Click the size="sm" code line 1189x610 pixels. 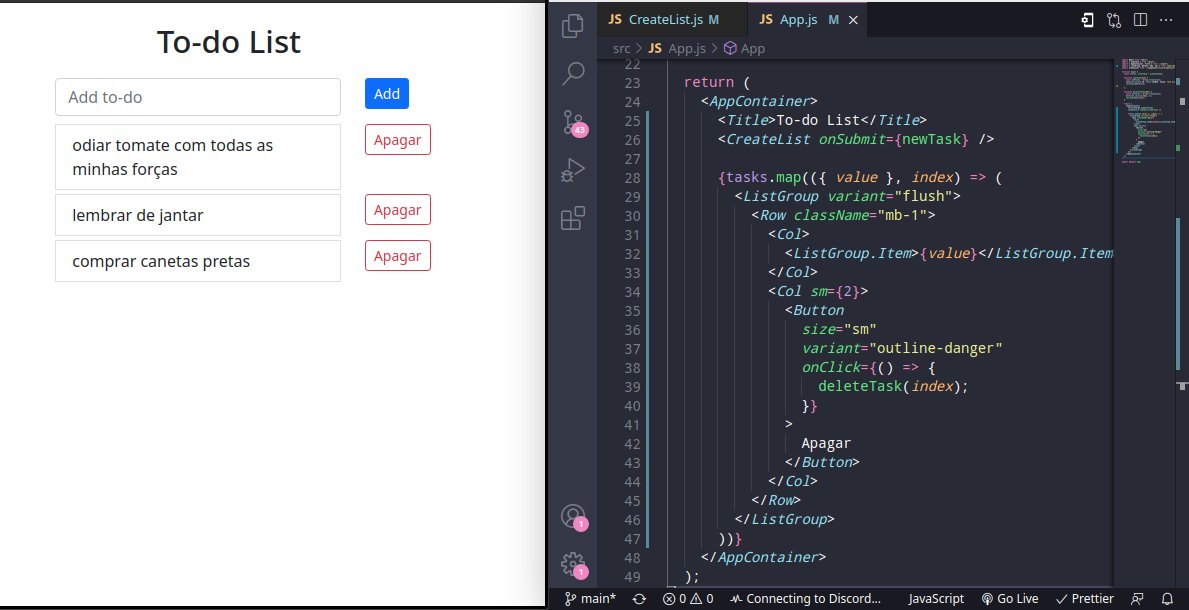839,329
